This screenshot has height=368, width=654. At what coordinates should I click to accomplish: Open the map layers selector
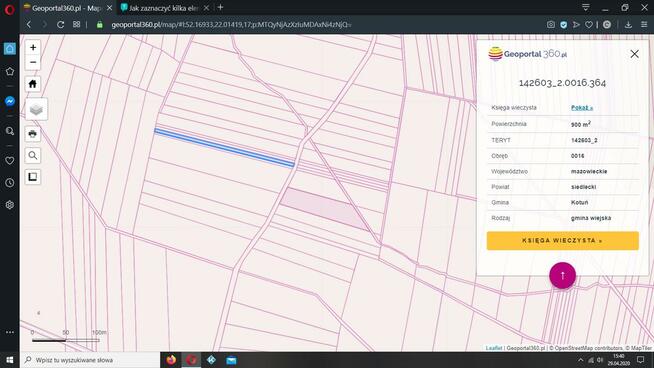[36, 109]
